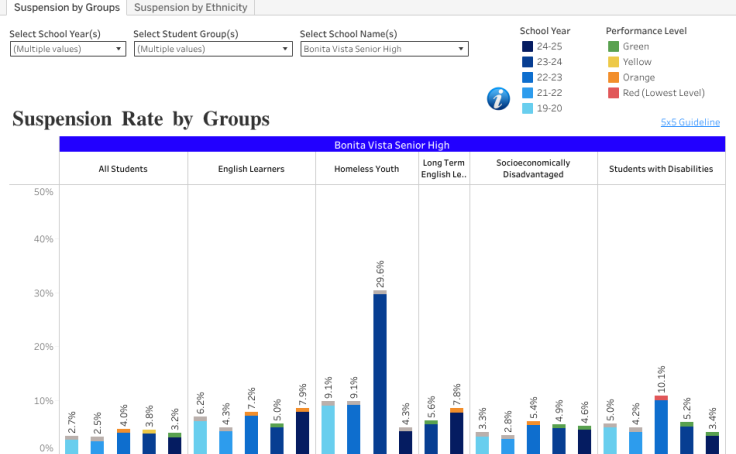Select the 19-20 school year legend swatch
The image size is (736, 454).
(528, 108)
